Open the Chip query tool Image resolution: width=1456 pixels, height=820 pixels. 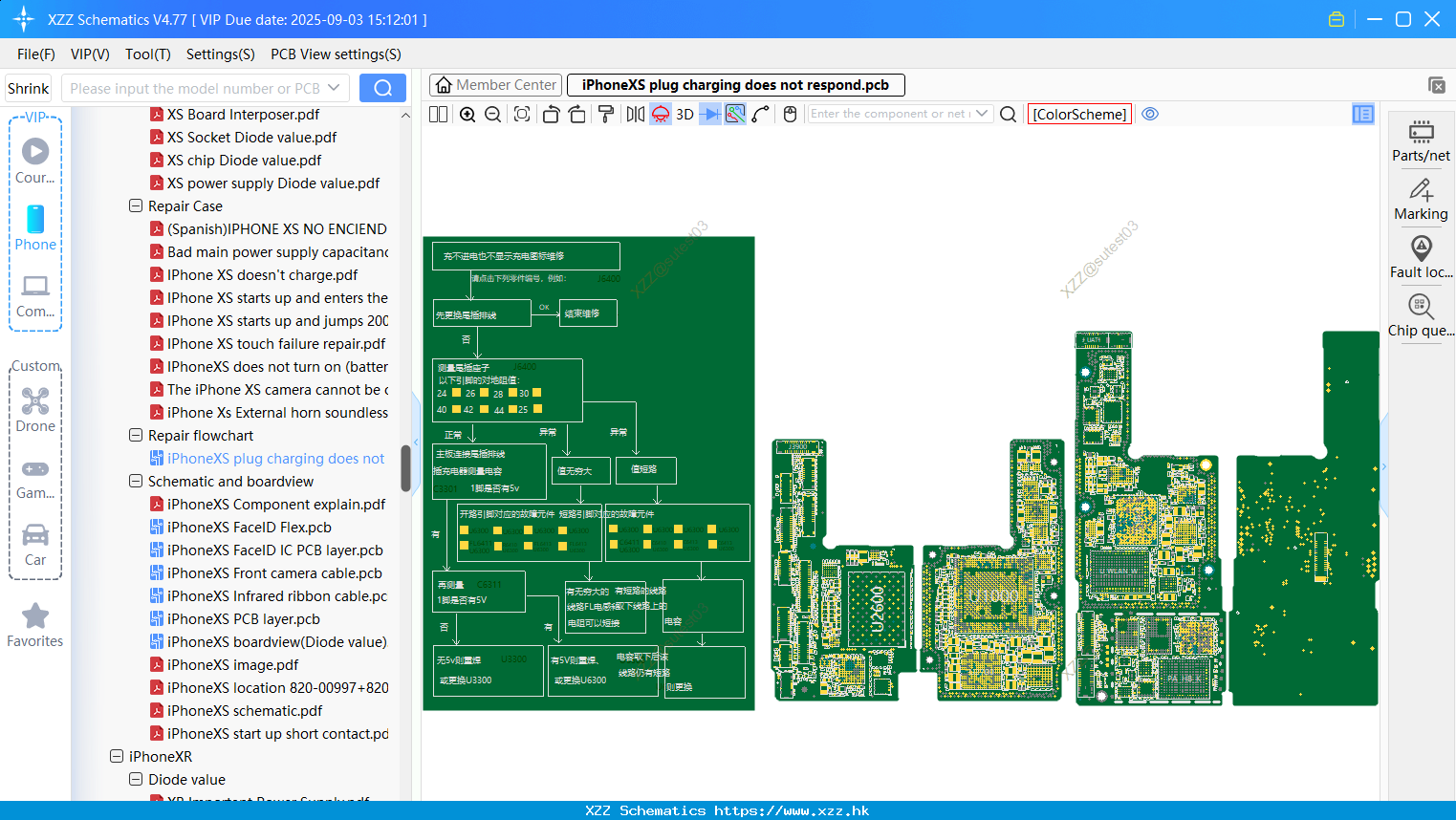pos(1421,316)
